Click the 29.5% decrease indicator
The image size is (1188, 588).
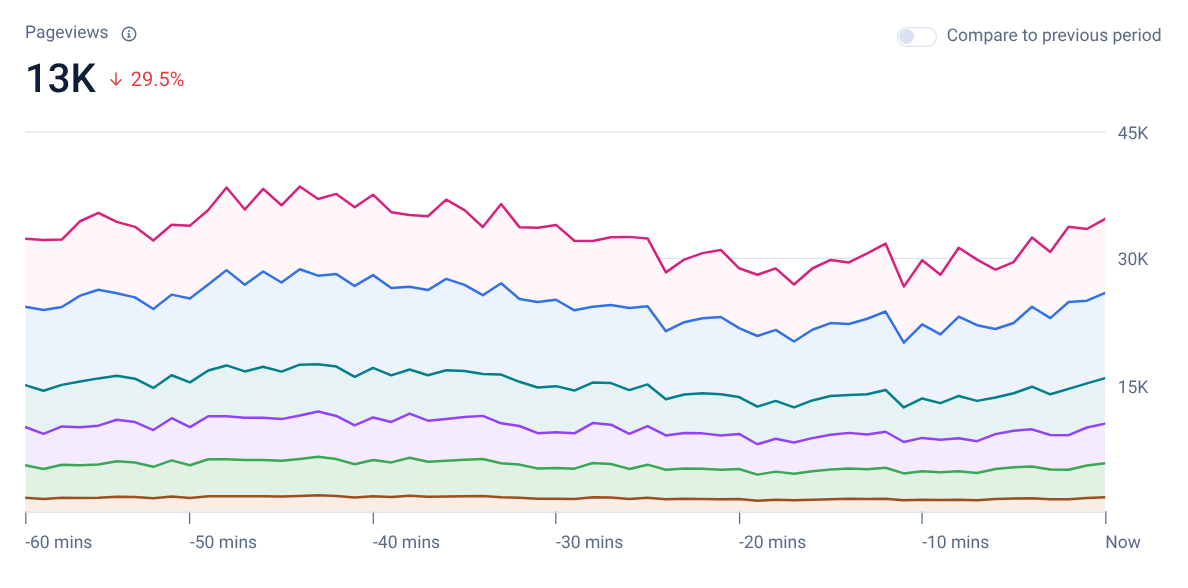point(157,80)
